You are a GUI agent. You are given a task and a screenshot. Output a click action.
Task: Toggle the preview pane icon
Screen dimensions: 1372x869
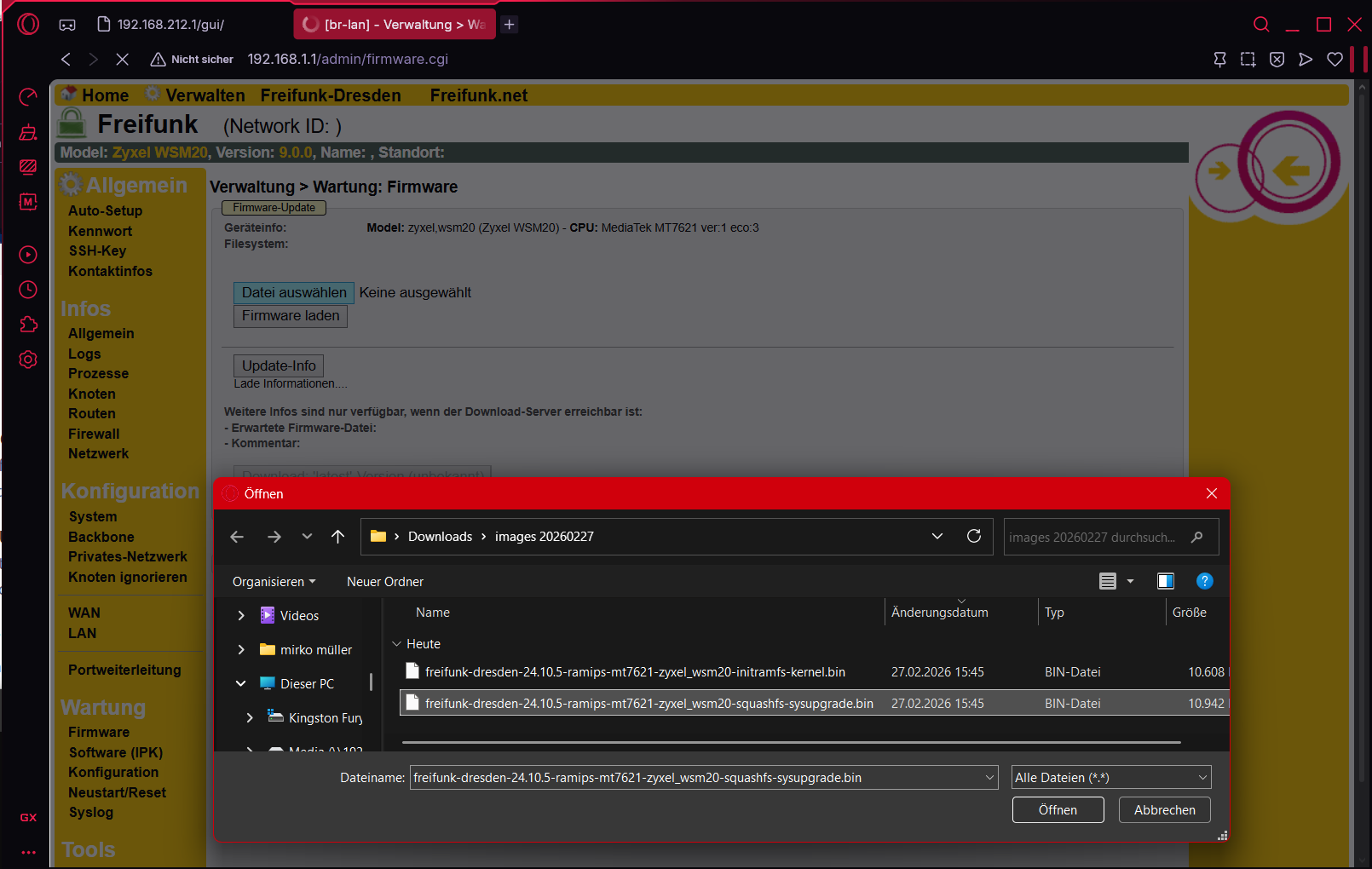click(1165, 581)
